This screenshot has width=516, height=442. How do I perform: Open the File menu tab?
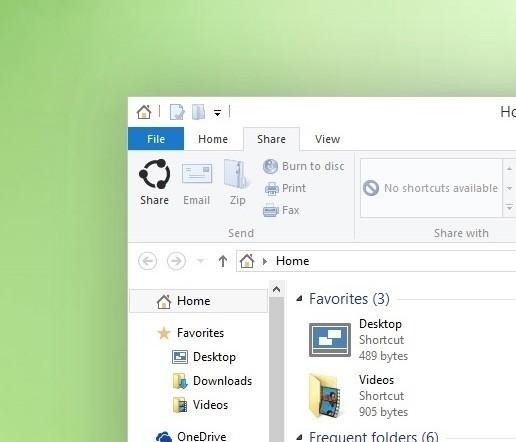click(156, 139)
